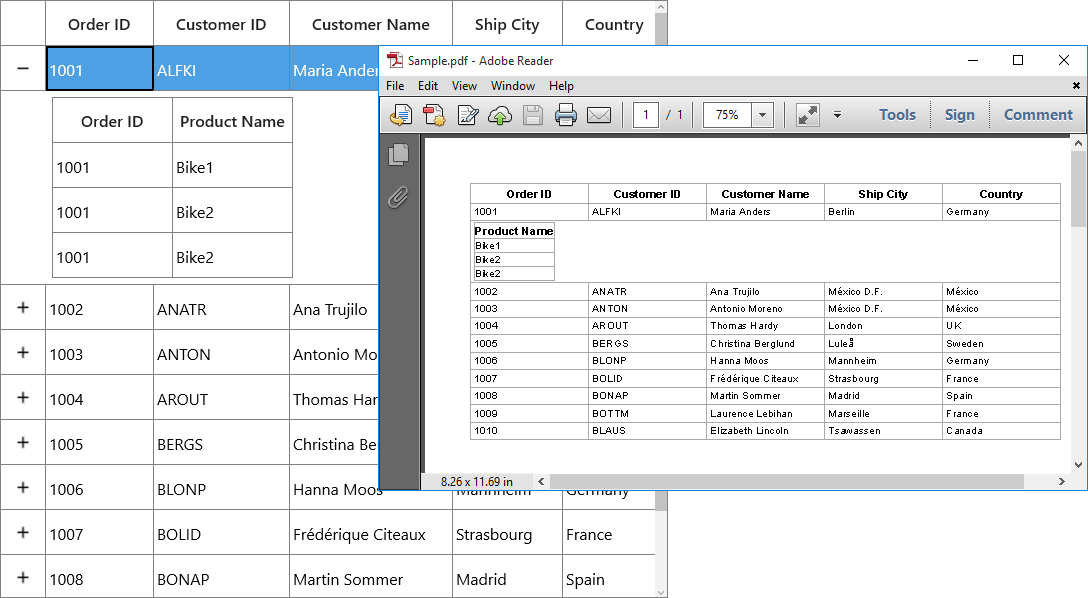Open the Edit menu
The width and height of the screenshot is (1088, 598).
pos(427,85)
